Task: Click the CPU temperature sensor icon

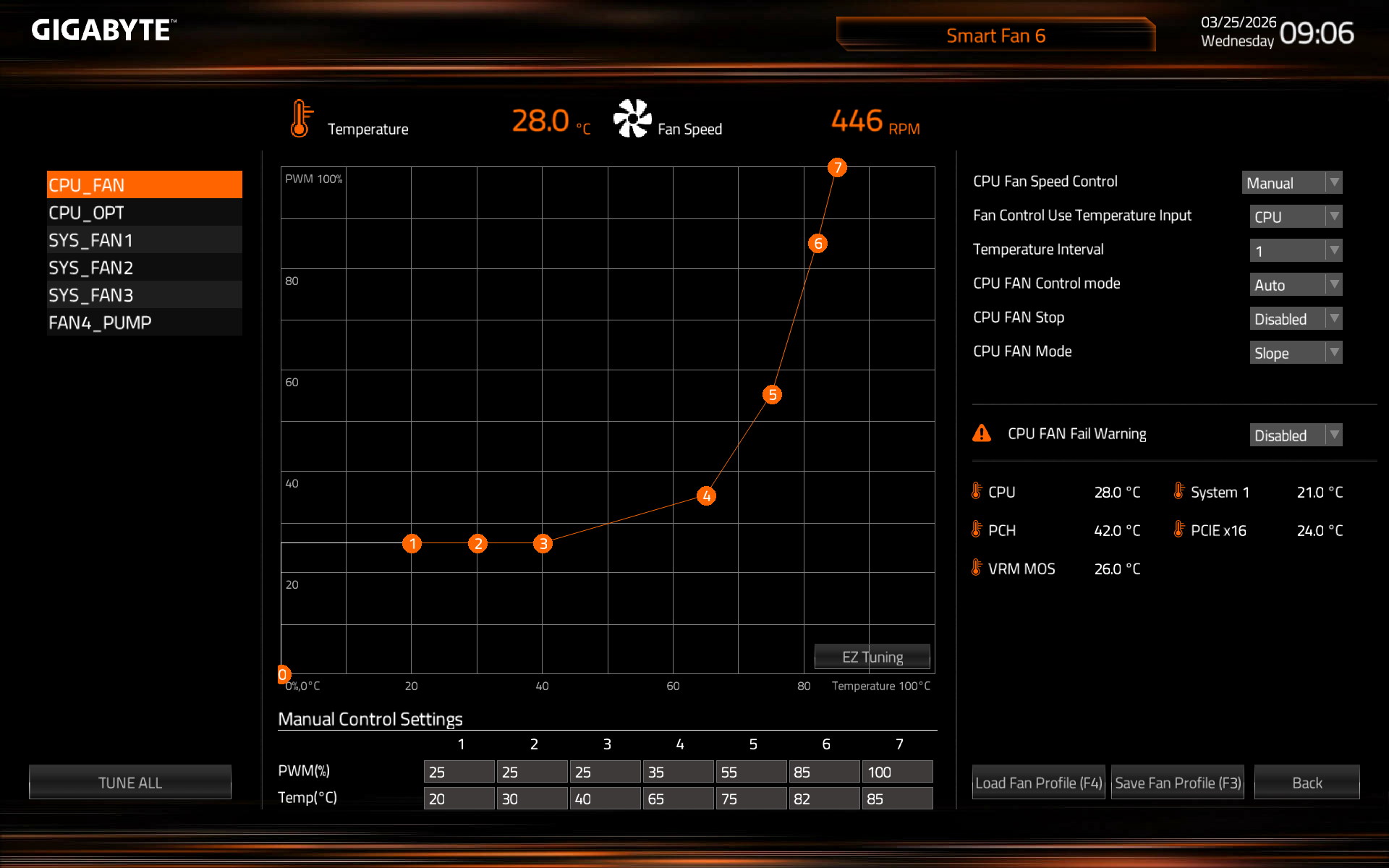Action: pos(977,491)
